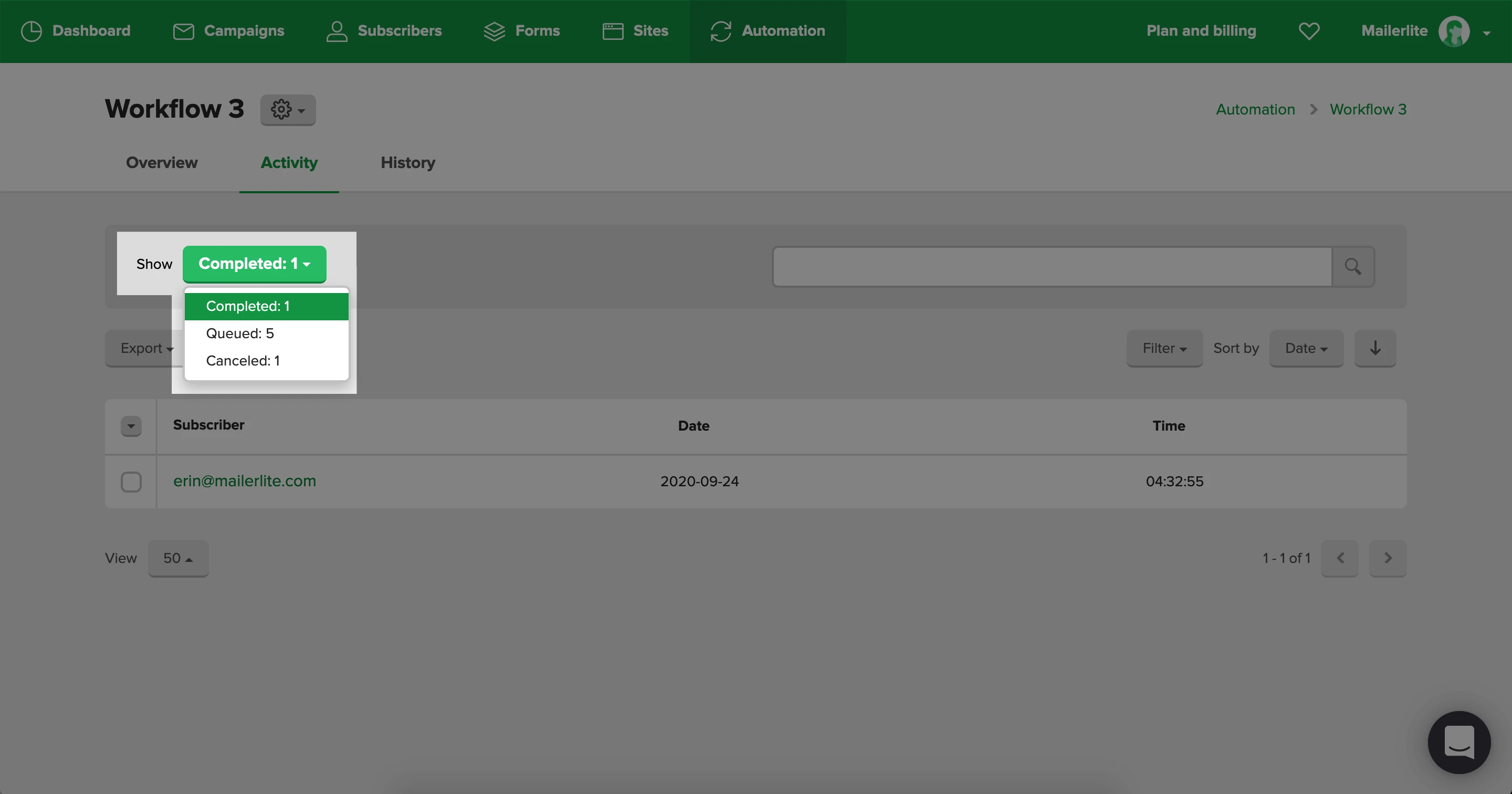The image size is (1512, 794).
Task: Select Queued: 5 from the Show menu
Action: point(240,333)
